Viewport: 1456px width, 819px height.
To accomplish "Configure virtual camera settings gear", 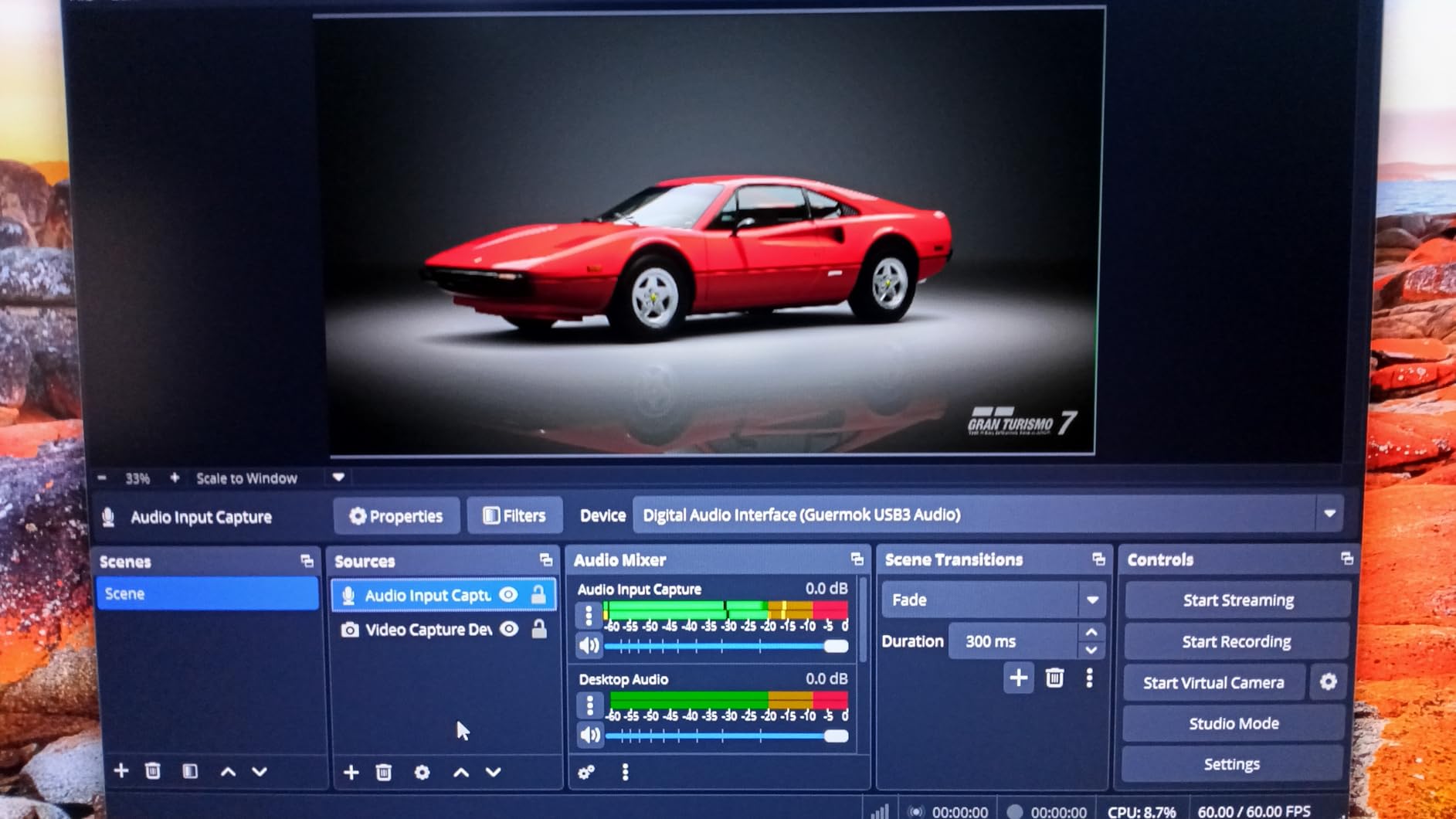I will click(1328, 681).
